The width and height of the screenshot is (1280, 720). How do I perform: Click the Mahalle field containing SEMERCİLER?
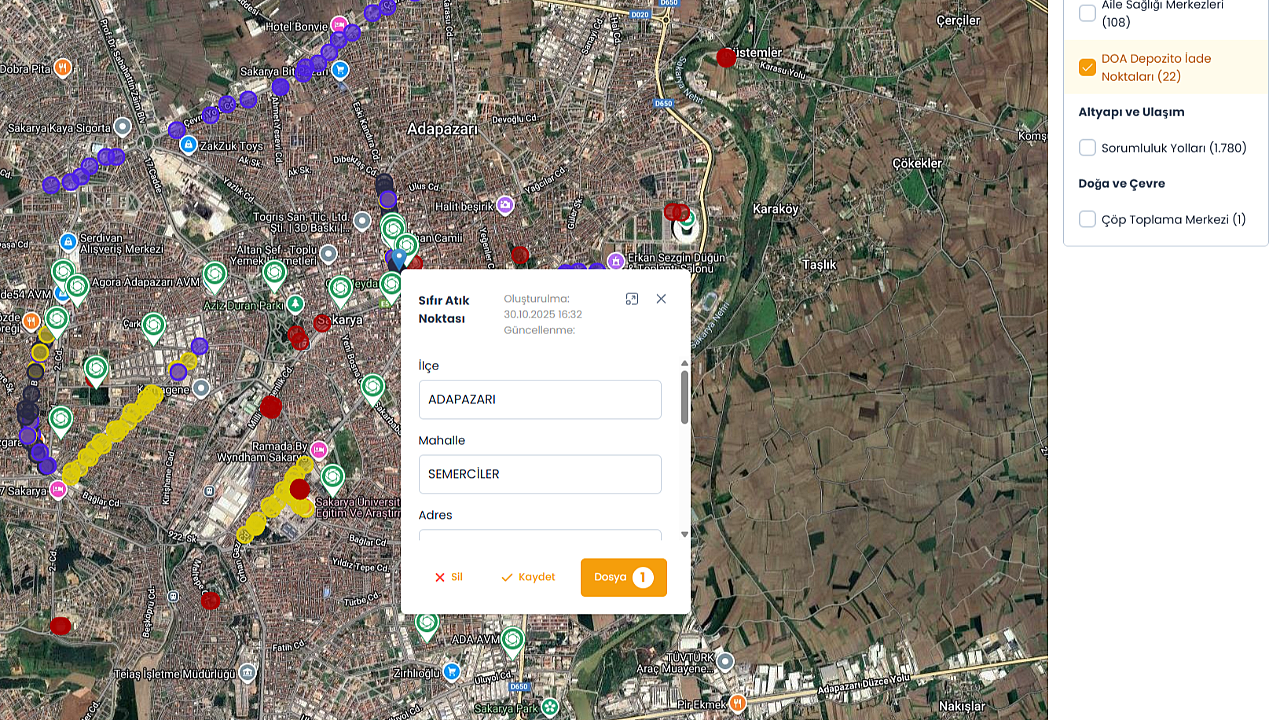[x=540, y=474]
